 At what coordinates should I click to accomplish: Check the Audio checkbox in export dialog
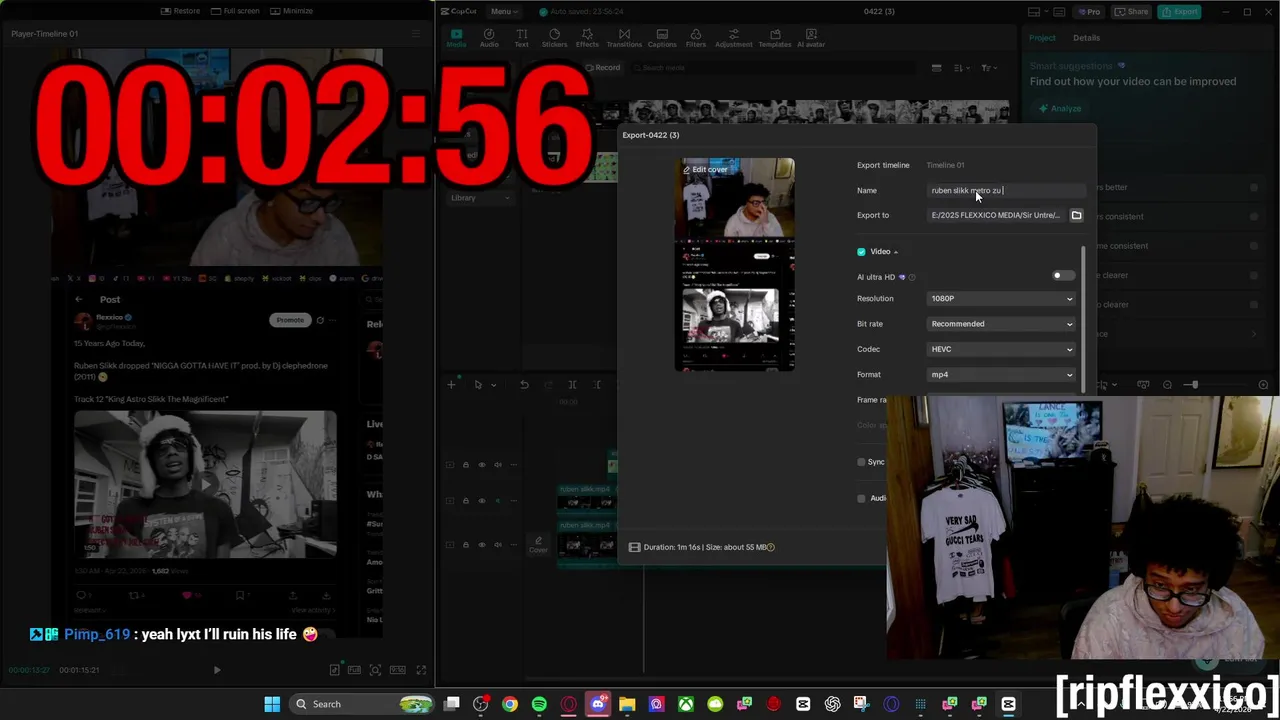tap(861, 498)
